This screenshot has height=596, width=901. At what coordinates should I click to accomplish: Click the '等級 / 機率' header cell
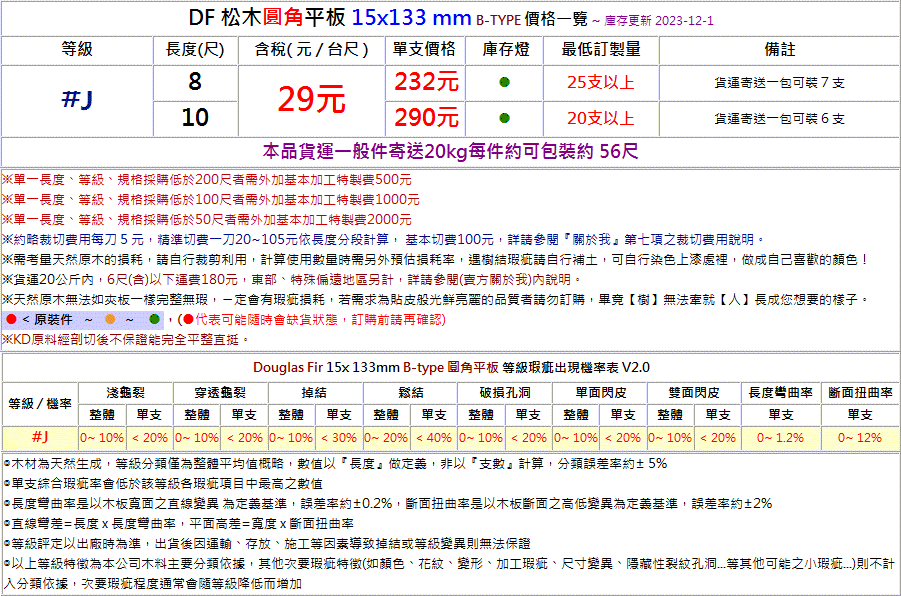(x=40, y=403)
